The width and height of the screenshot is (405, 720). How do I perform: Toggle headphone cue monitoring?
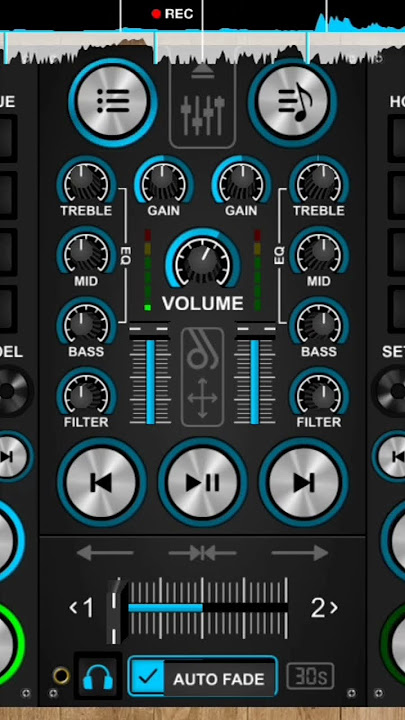(x=98, y=676)
